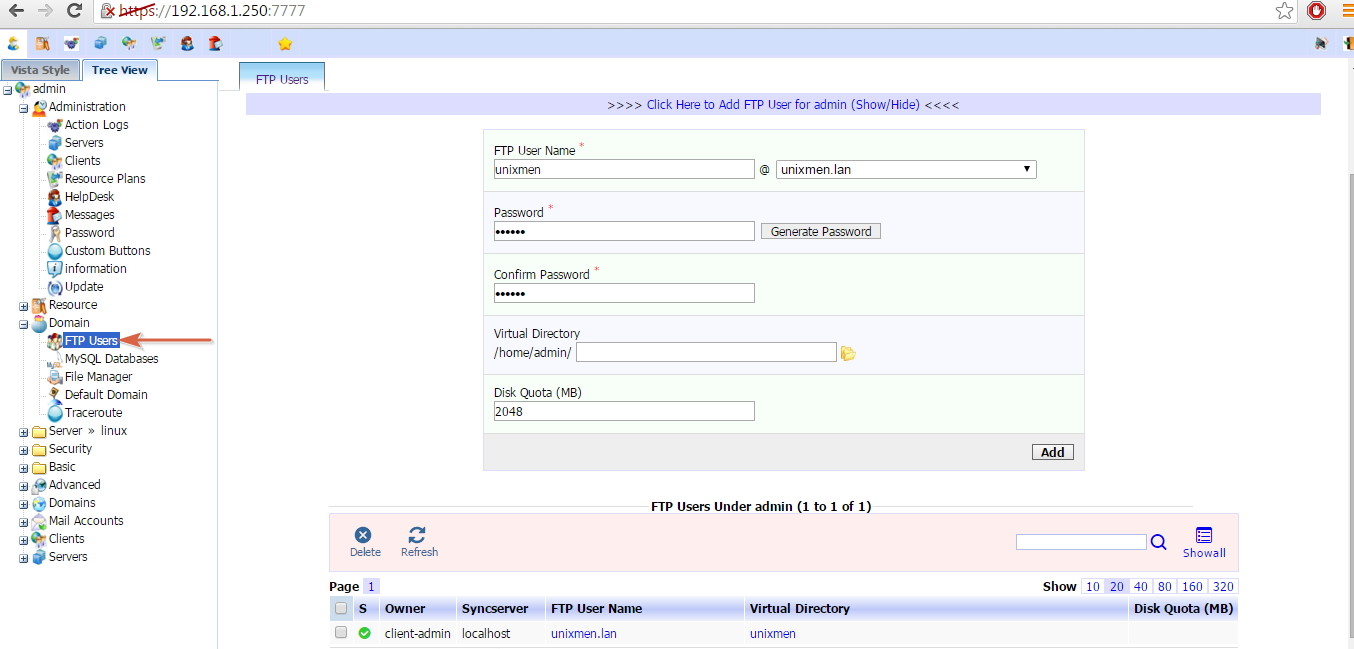
Task: Click the Generate Password button
Action: (821, 231)
